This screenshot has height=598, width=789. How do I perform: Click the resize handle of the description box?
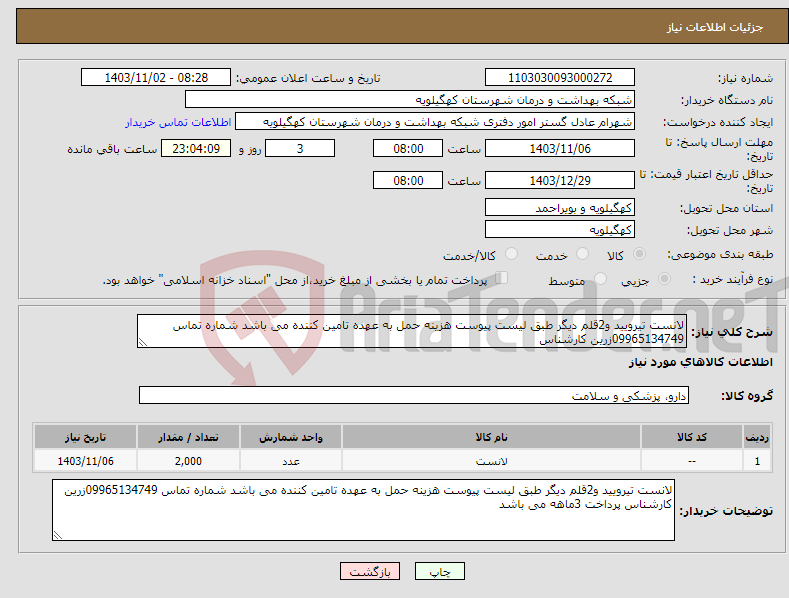[142, 343]
